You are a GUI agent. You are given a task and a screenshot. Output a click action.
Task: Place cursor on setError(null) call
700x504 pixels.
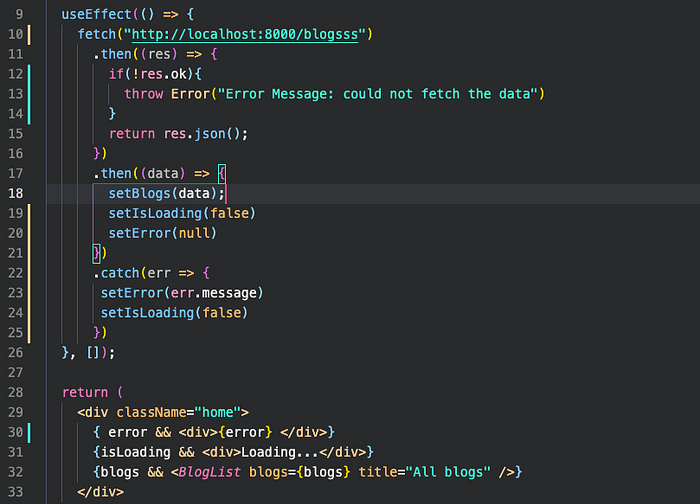[162, 233]
